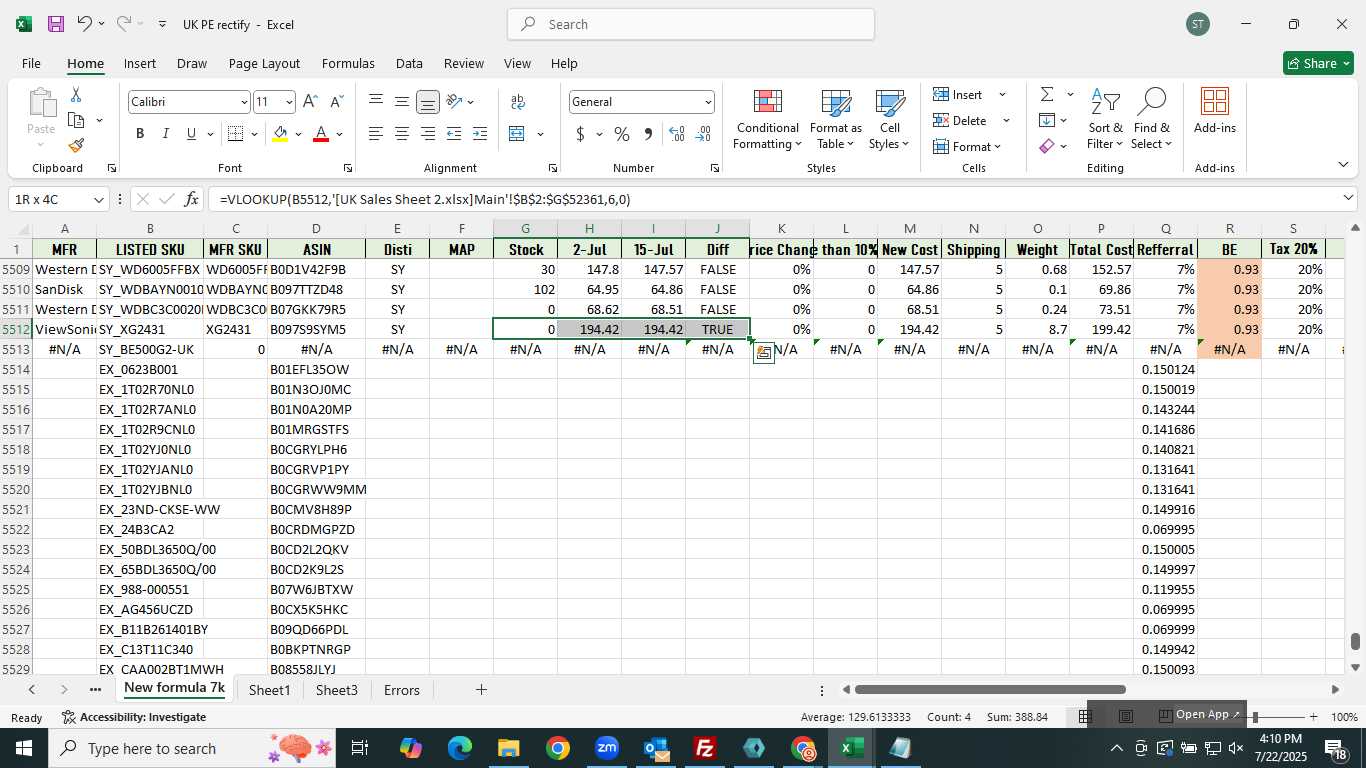Open the General number format dropdown
Screen dimensions: 1366x768
coord(708,102)
